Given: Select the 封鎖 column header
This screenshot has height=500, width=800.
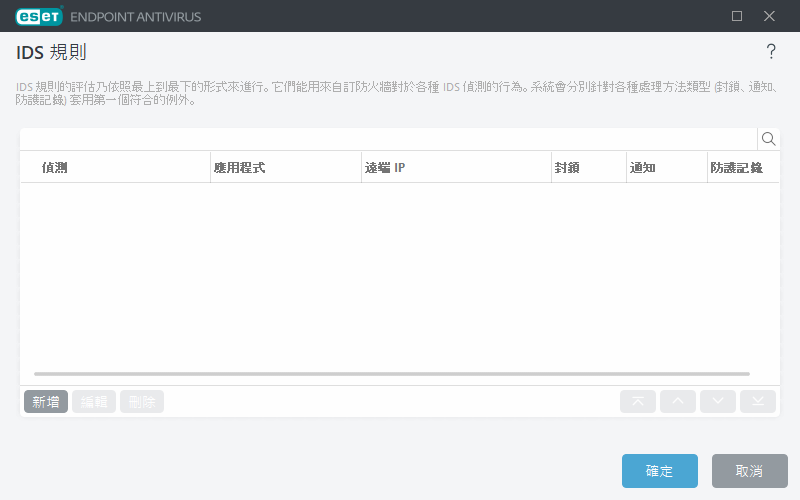Looking at the screenshot, I should point(567,168).
